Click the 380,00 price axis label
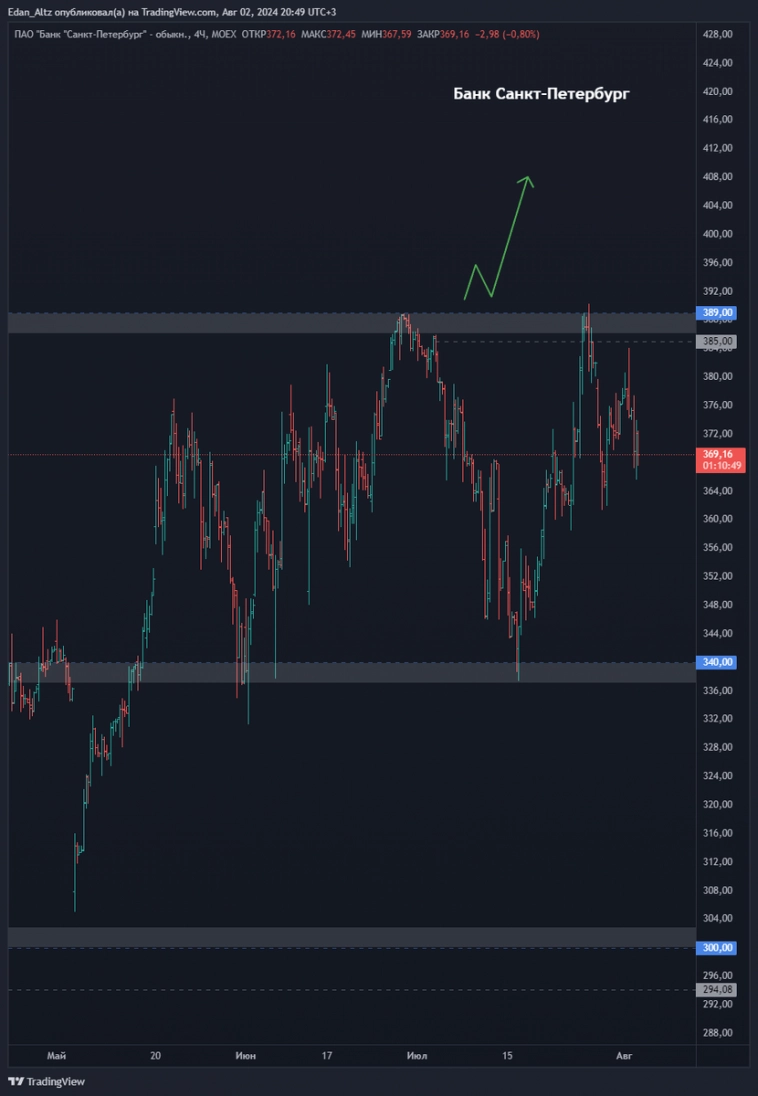Screen dimensions: 758x1096 [x=718, y=376]
